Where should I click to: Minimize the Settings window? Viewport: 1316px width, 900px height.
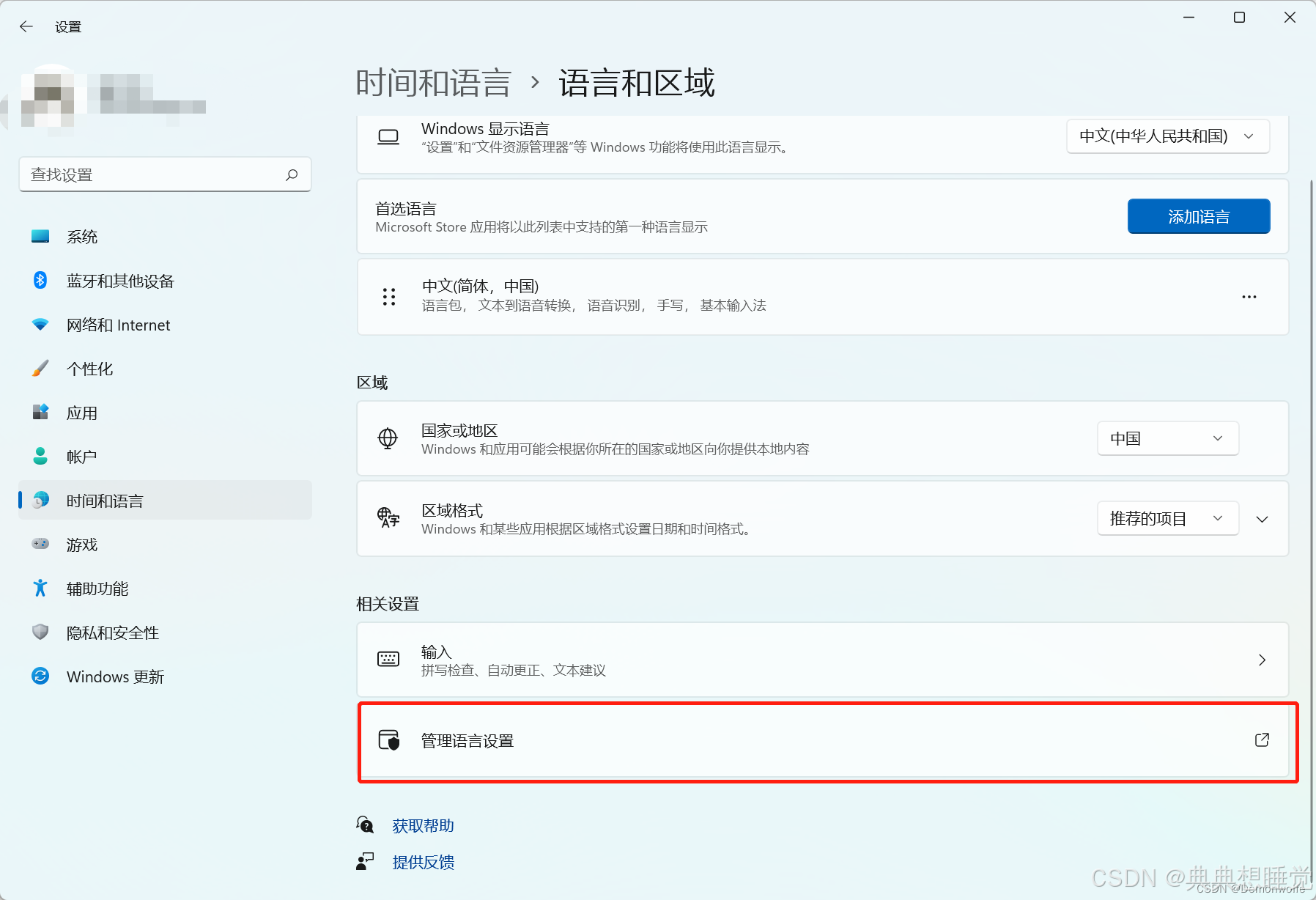coord(1189,18)
